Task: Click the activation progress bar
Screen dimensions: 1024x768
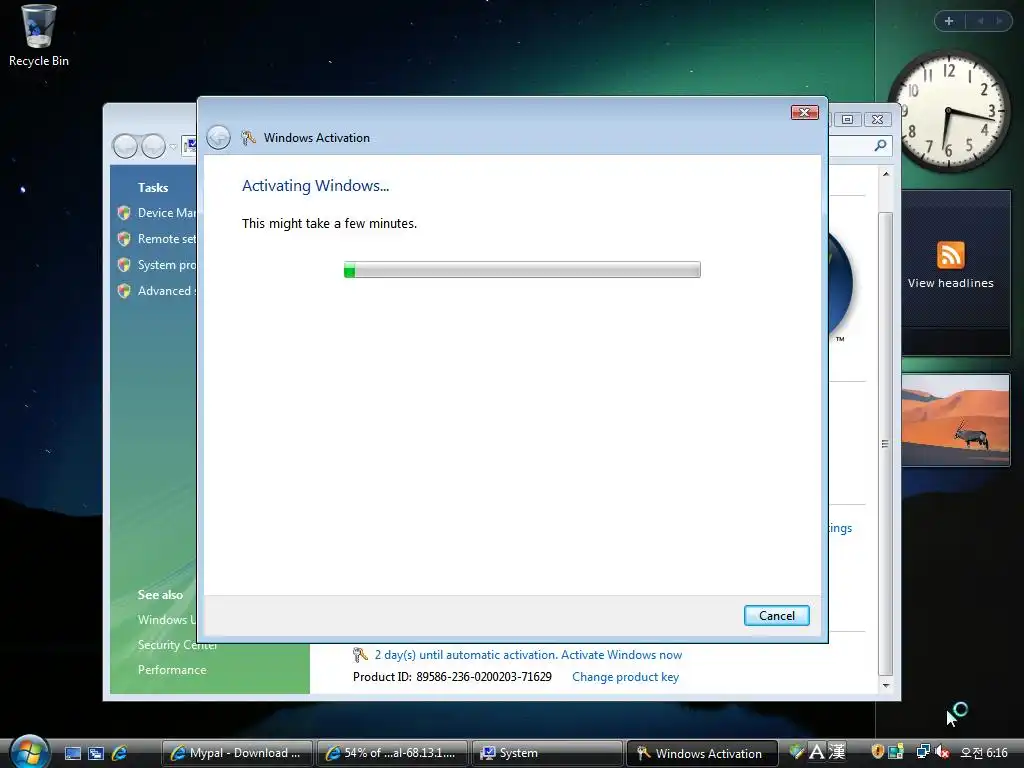Action: tap(522, 270)
